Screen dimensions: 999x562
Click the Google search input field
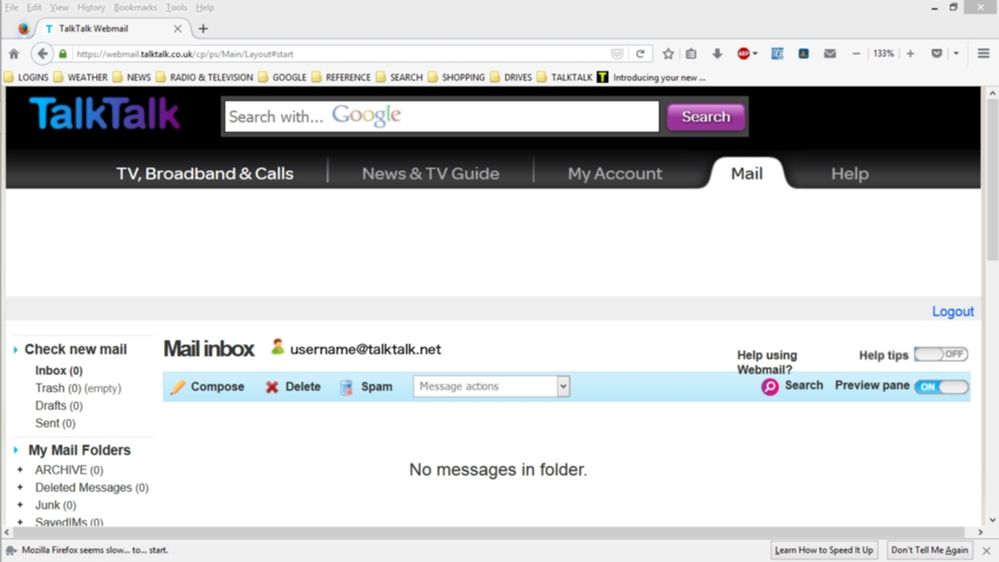point(441,117)
